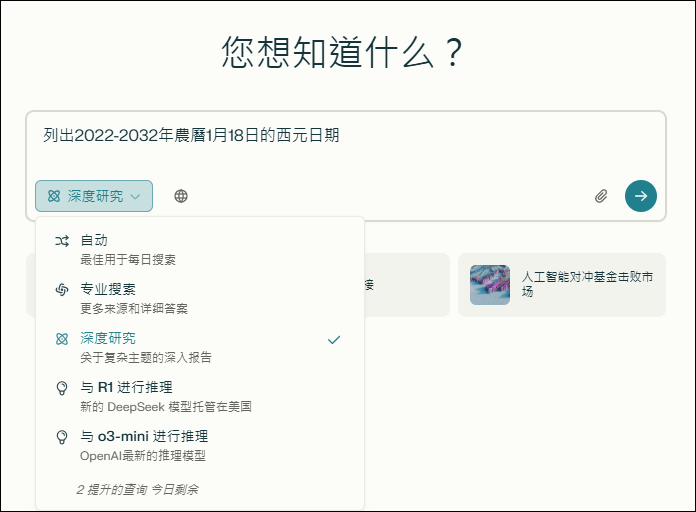
Task: Toggle the checkmark on 深度研究 option
Action: point(334,340)
